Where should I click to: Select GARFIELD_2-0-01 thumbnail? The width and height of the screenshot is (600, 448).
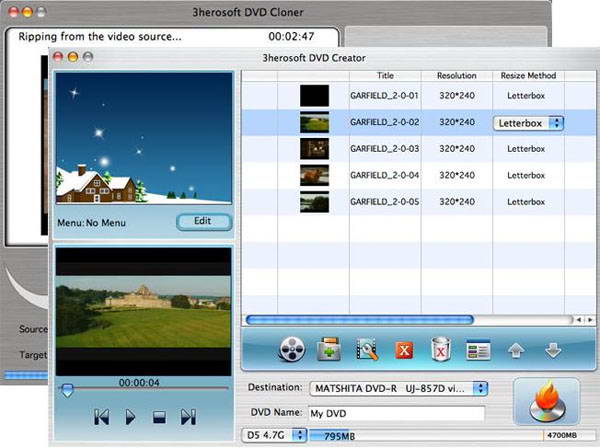click(x=314, y=96)
